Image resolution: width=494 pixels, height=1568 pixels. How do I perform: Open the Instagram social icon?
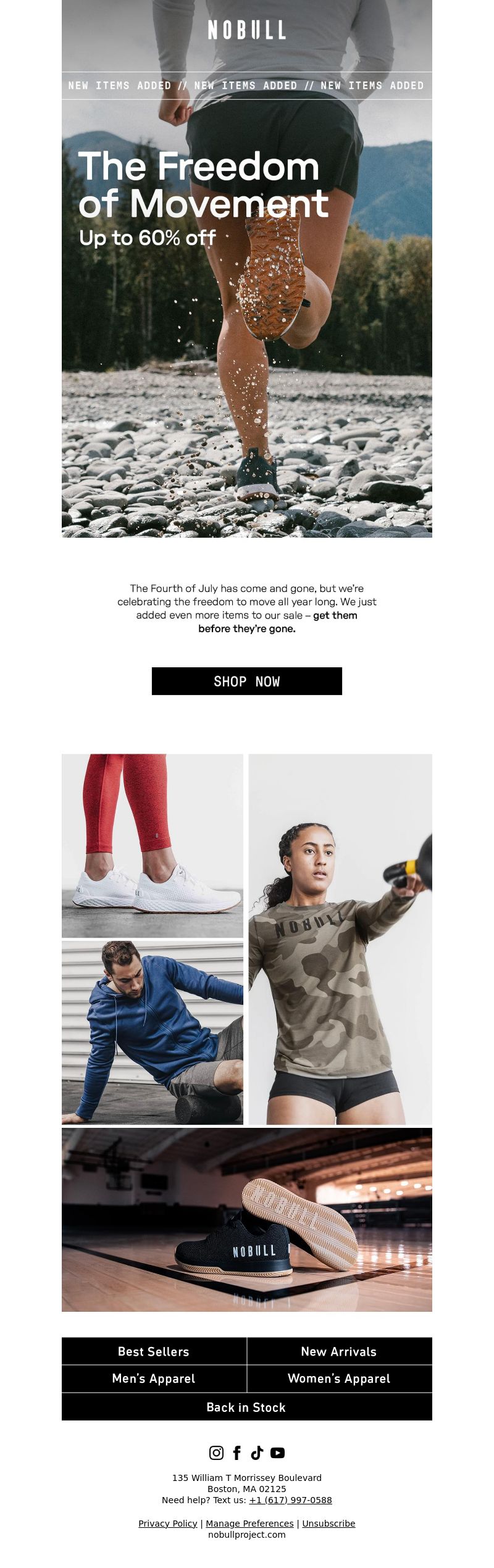[x=216, y=1453]
